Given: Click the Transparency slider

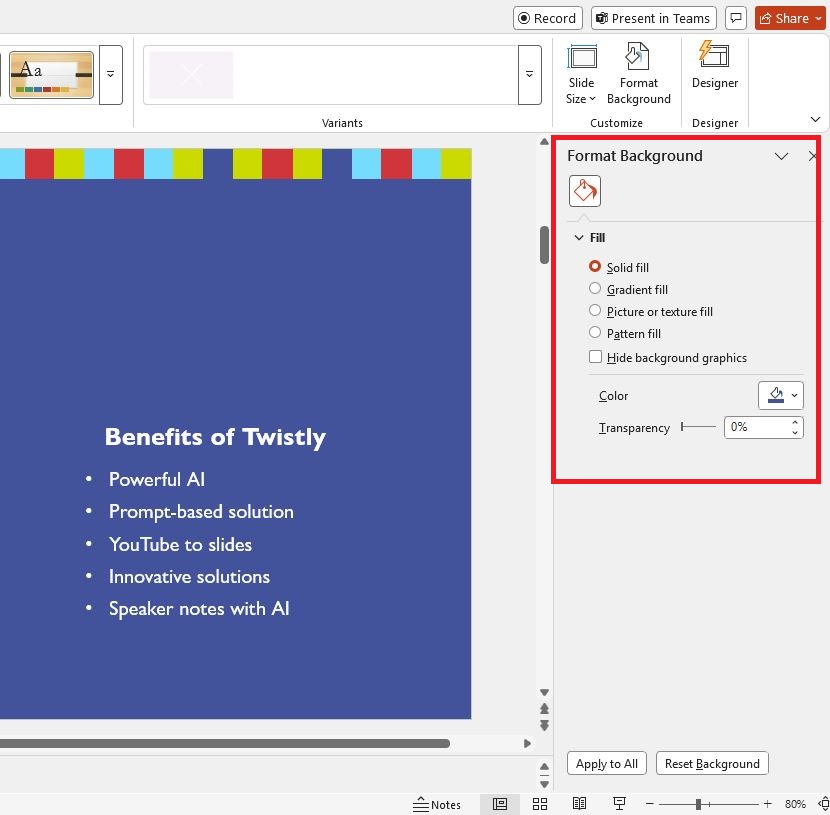Looking at the screenshot, I should click(x=699, y=427).
